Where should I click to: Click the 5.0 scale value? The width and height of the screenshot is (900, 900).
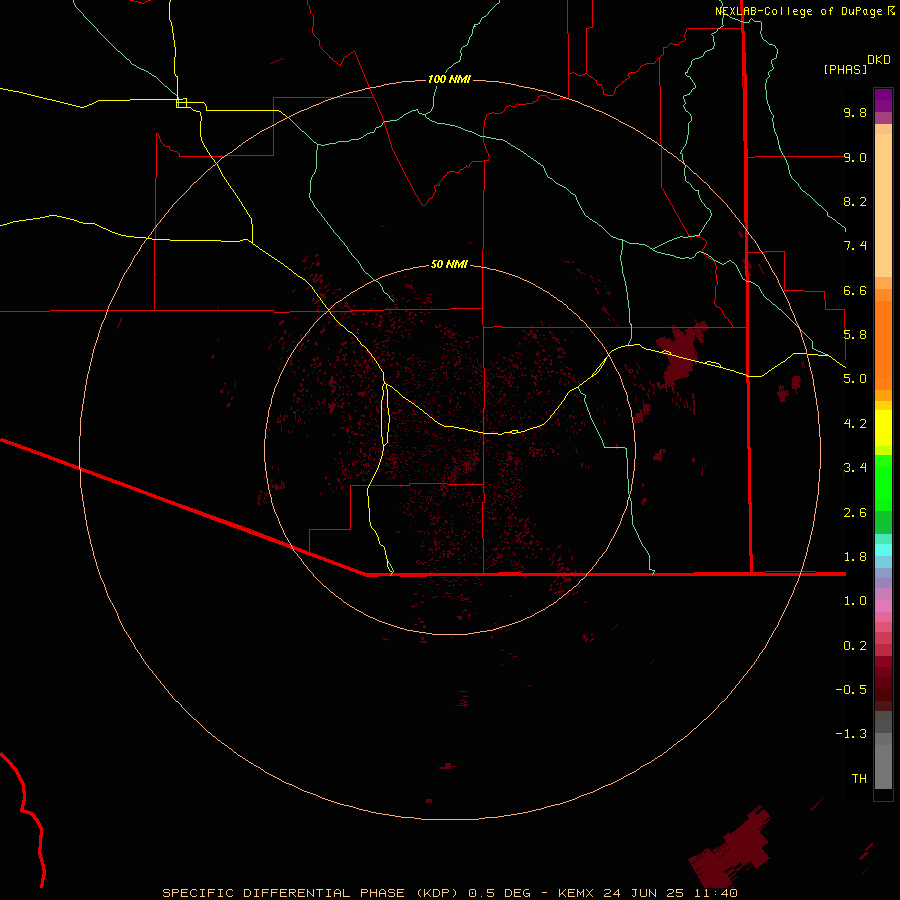coord(855,379)
